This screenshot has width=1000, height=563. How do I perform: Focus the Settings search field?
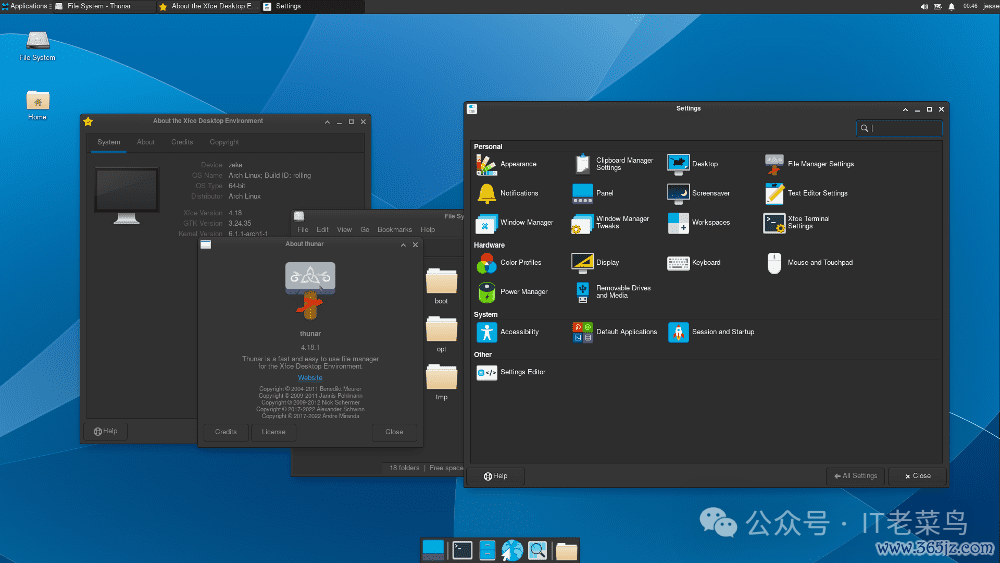899,128
